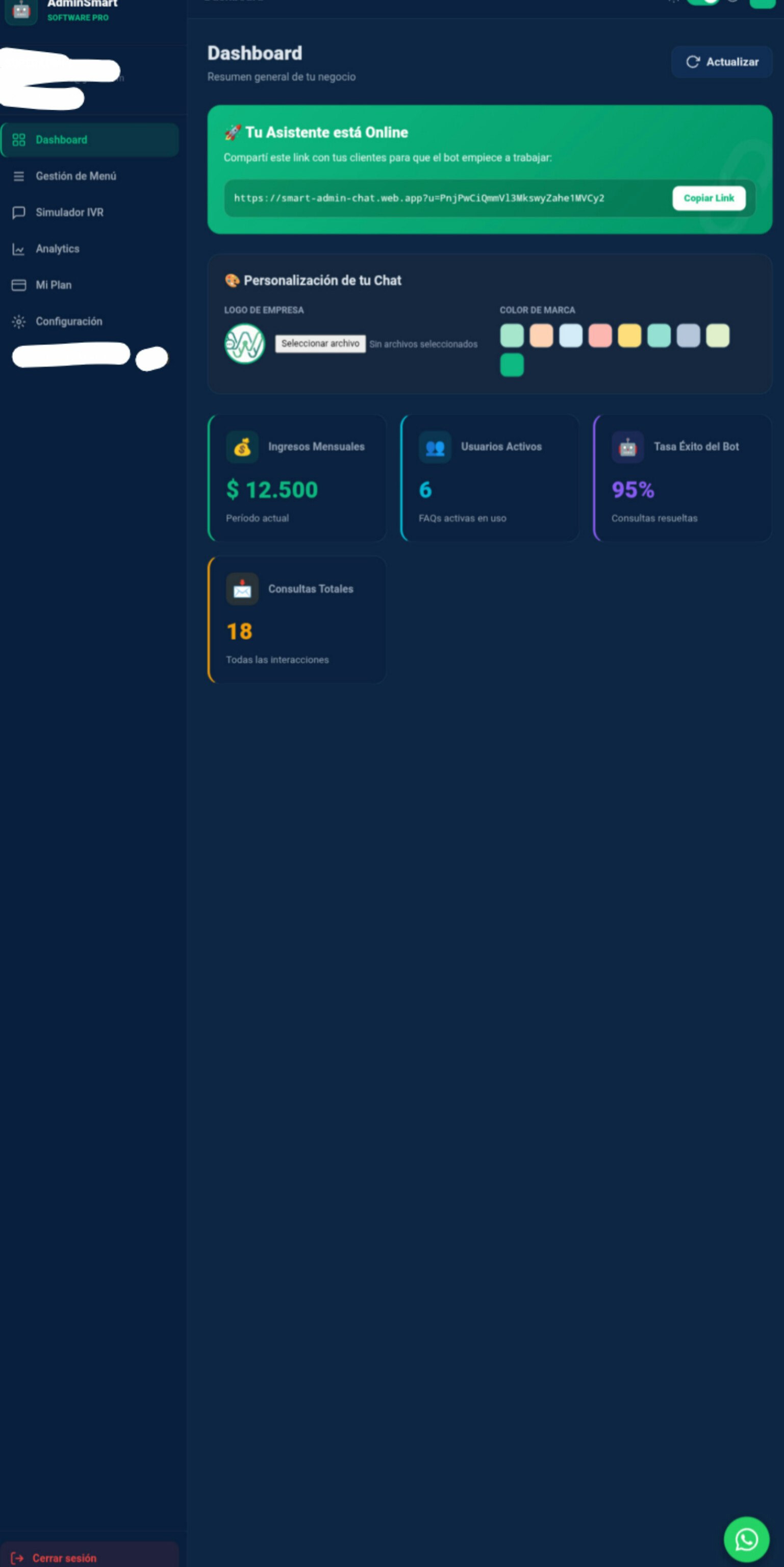This screenshot has width=784, height=1567.
Task: Click the company logo thumbnail
Action: click(x=244, y=344)
